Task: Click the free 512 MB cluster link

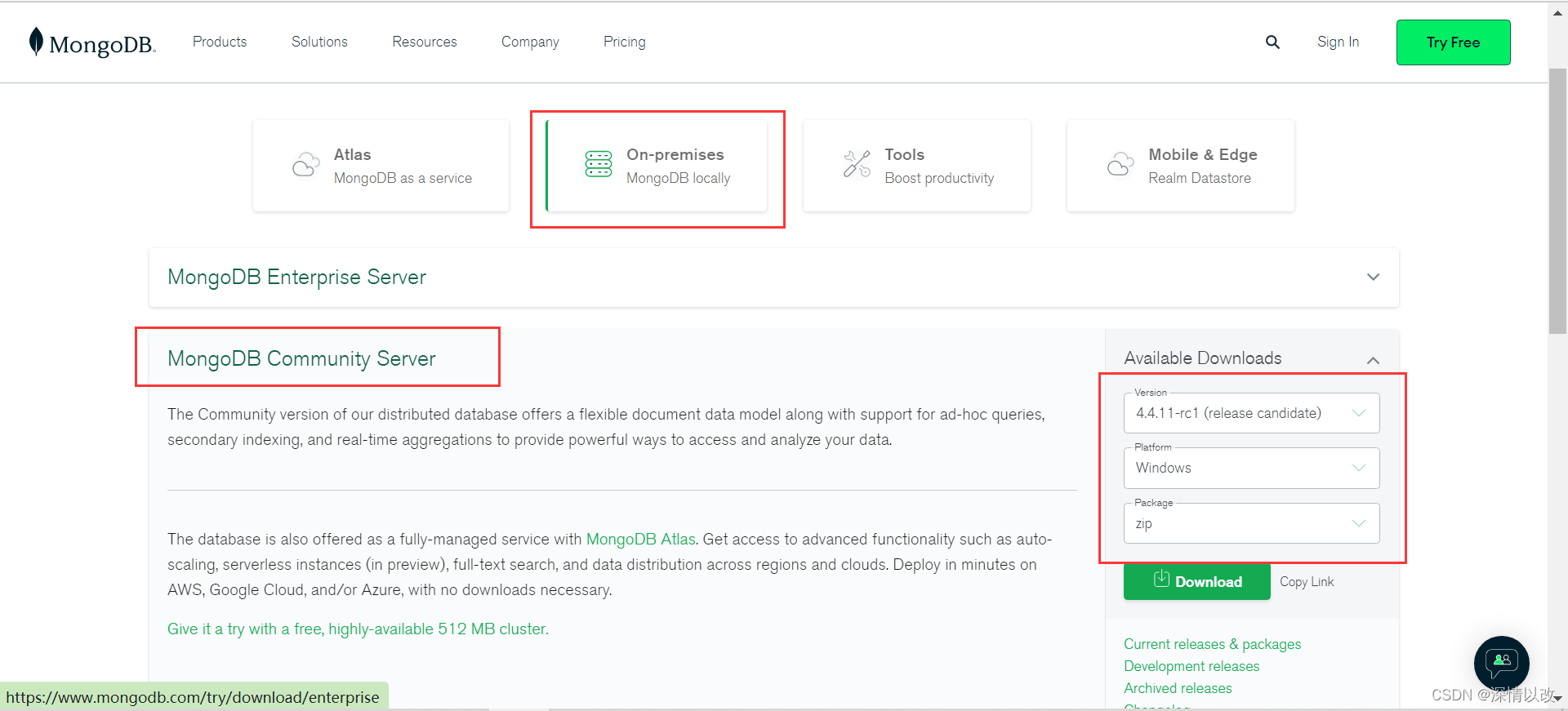Action: click(358, 629)
